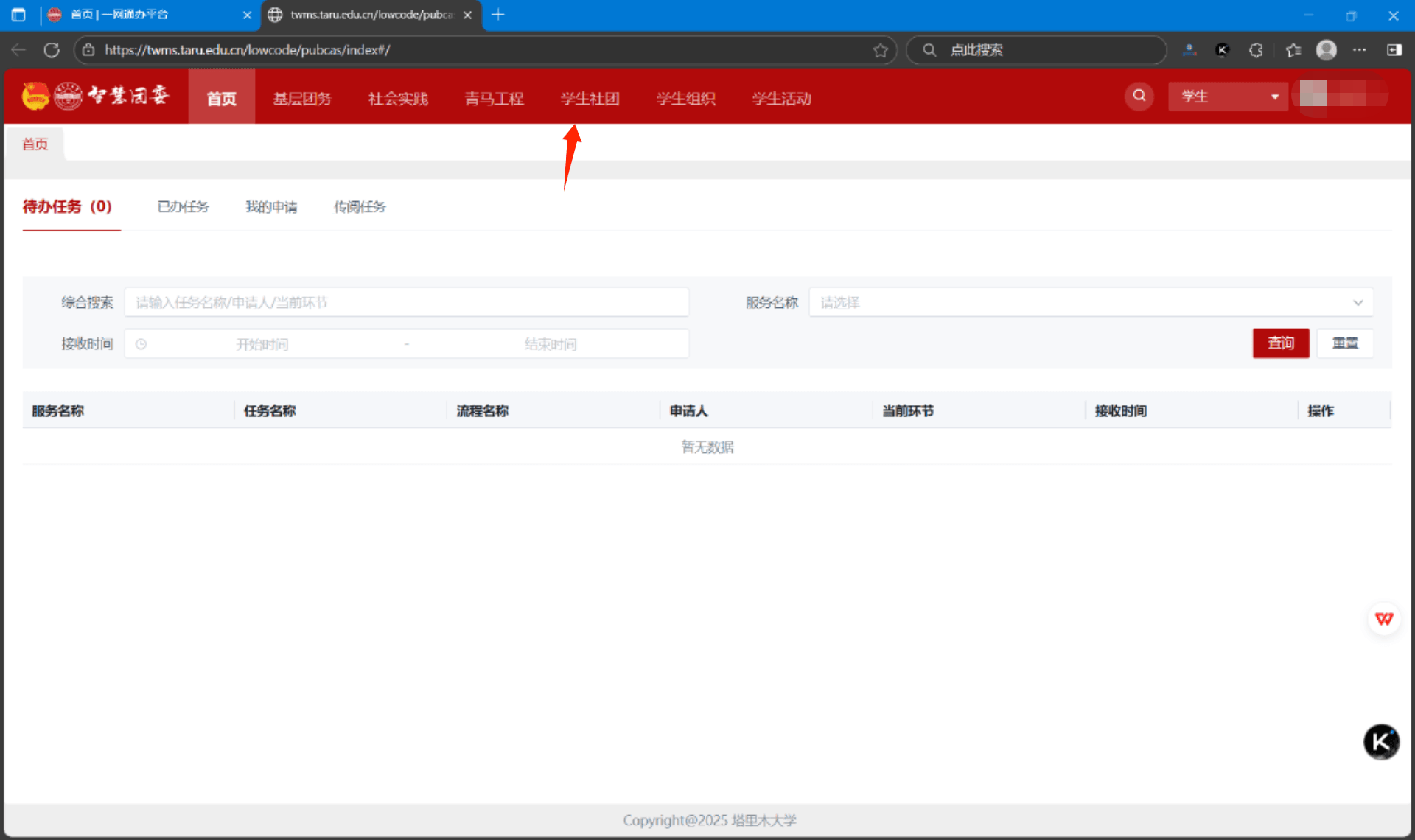Click the red 查询 button
Screen dimensions: 1415x840
(1280, 343)
